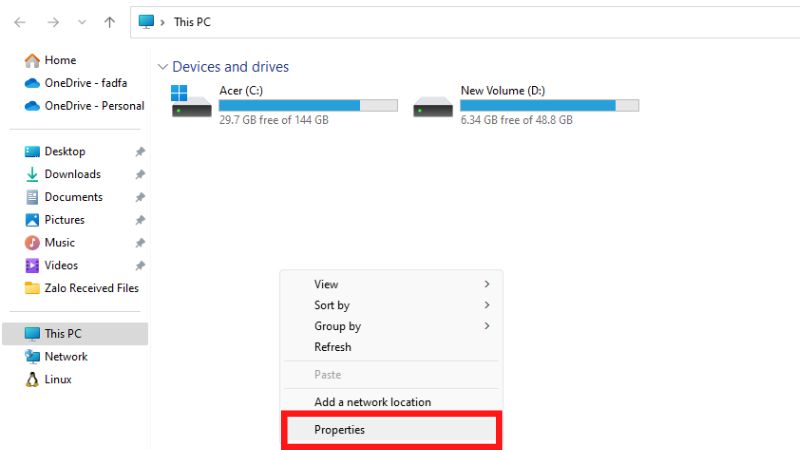Collapse the Devices and drives group
This screenshot has width=800, height=450.
pos(163,67)
